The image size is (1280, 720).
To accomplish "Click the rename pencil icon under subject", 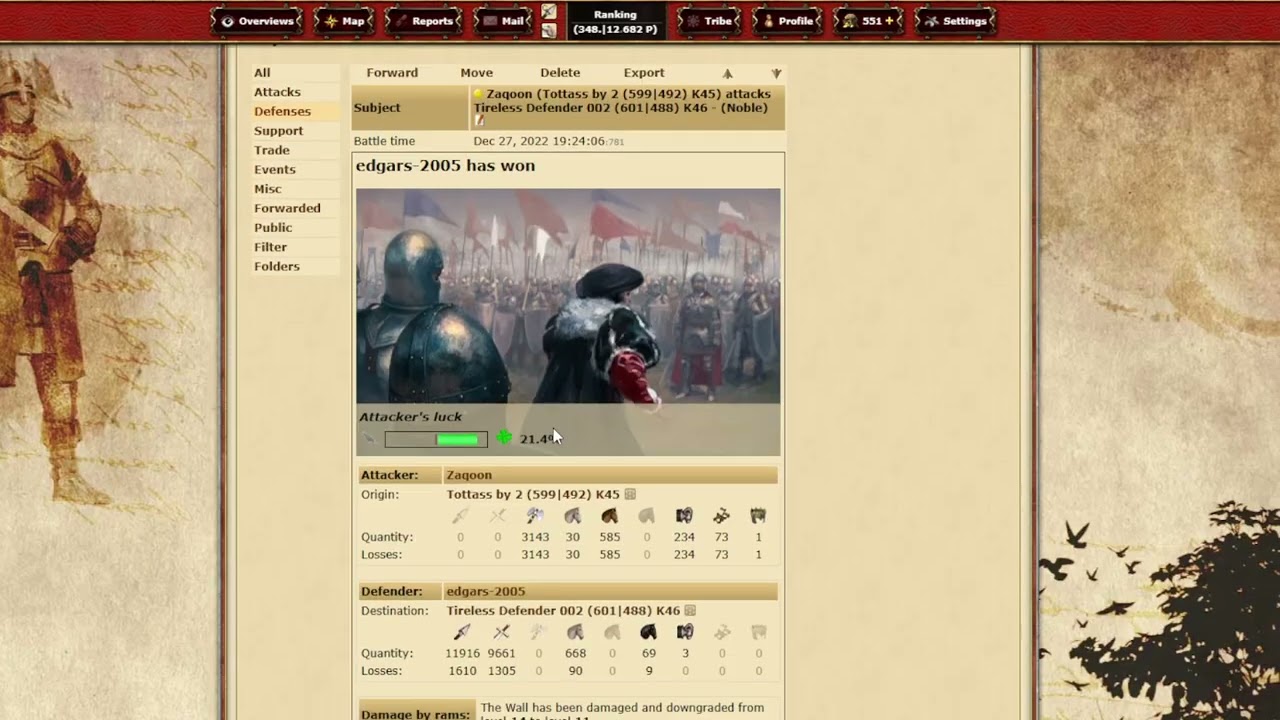I will click(479, 121).
